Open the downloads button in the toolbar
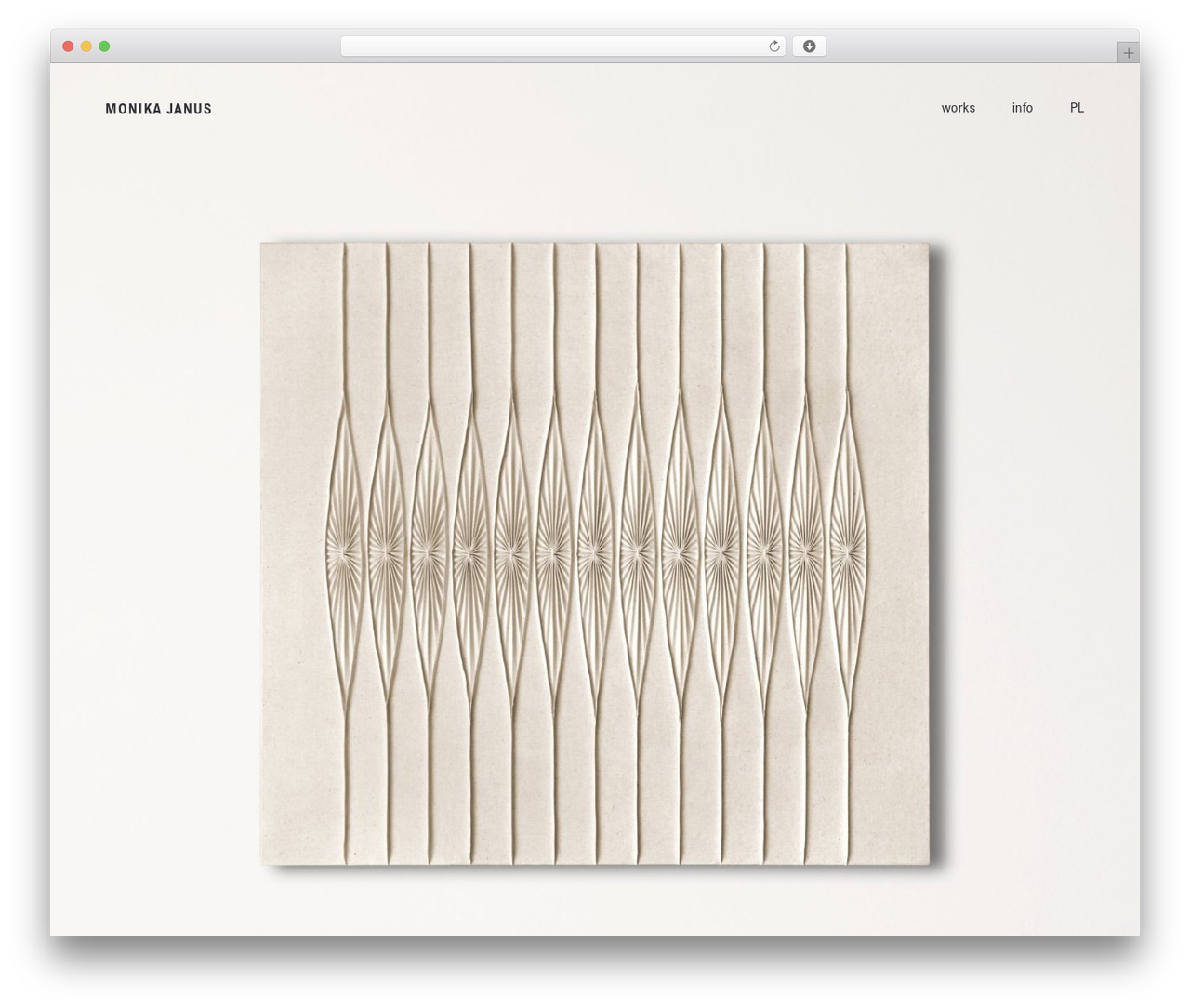 pos(809,46)
